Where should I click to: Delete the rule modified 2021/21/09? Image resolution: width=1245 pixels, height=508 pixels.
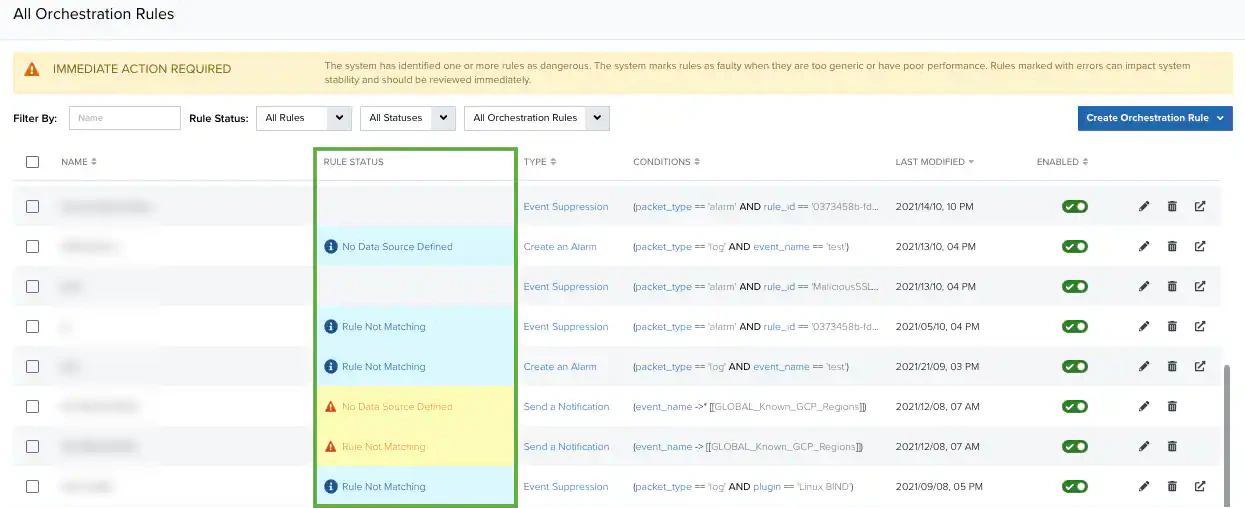click(x=1172, y=367)
